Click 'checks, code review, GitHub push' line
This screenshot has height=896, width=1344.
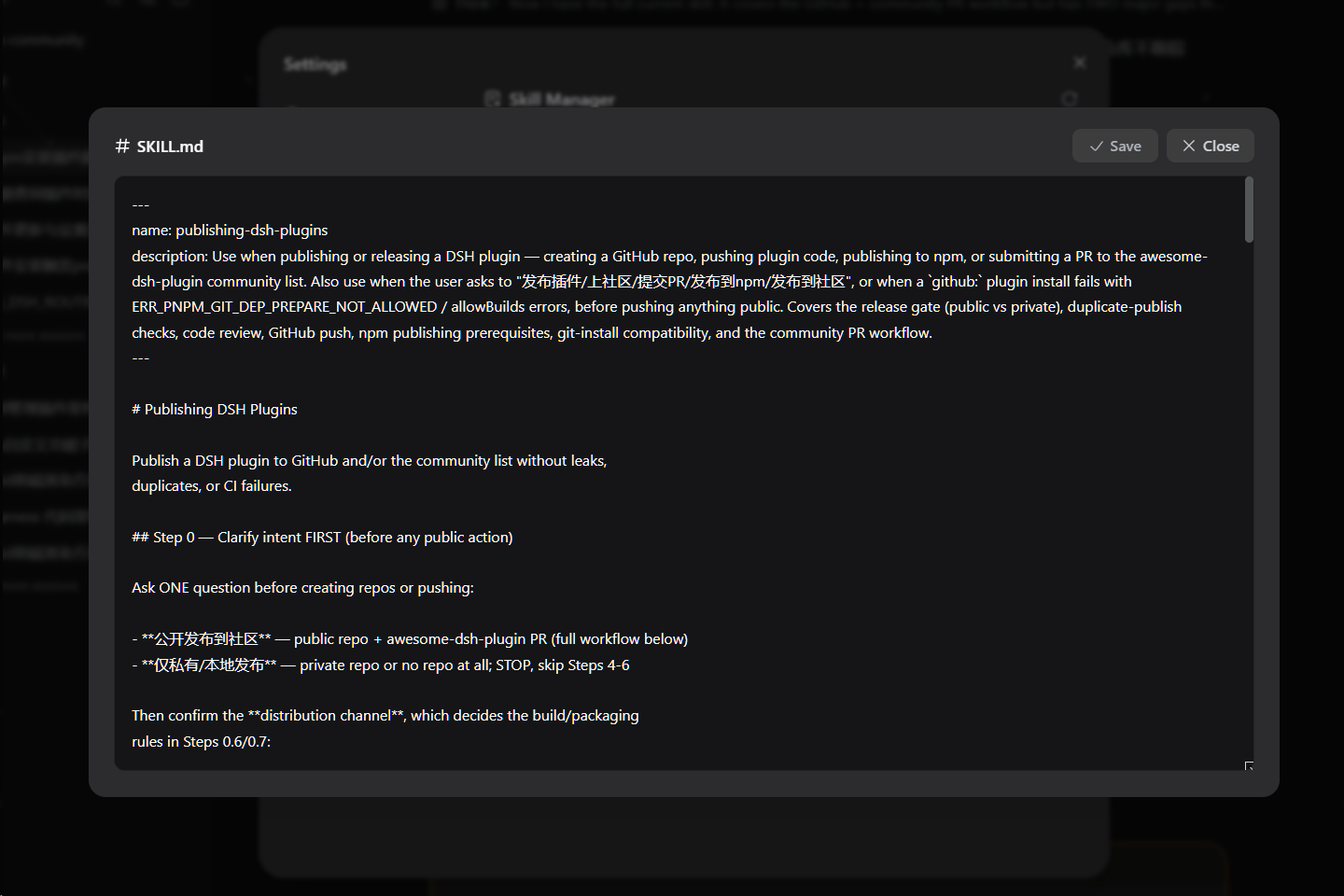point(532,332)
